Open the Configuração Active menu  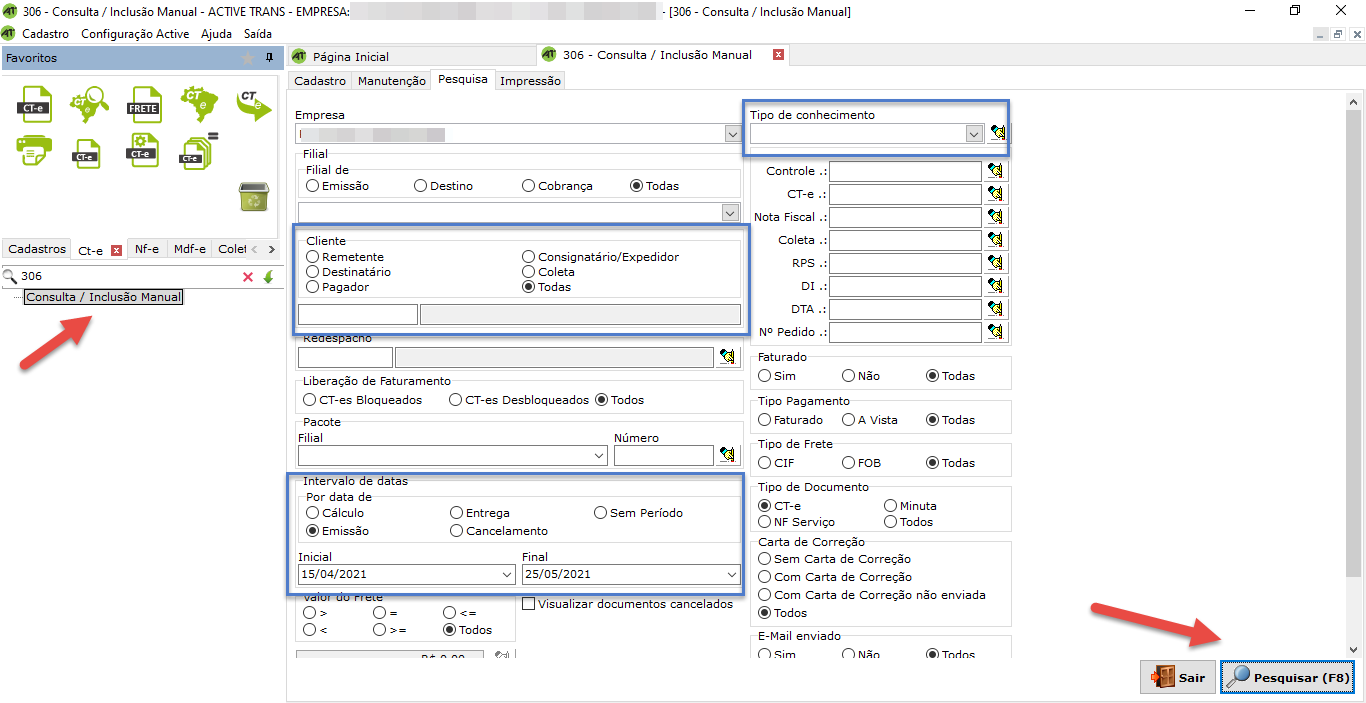[135, 34]
